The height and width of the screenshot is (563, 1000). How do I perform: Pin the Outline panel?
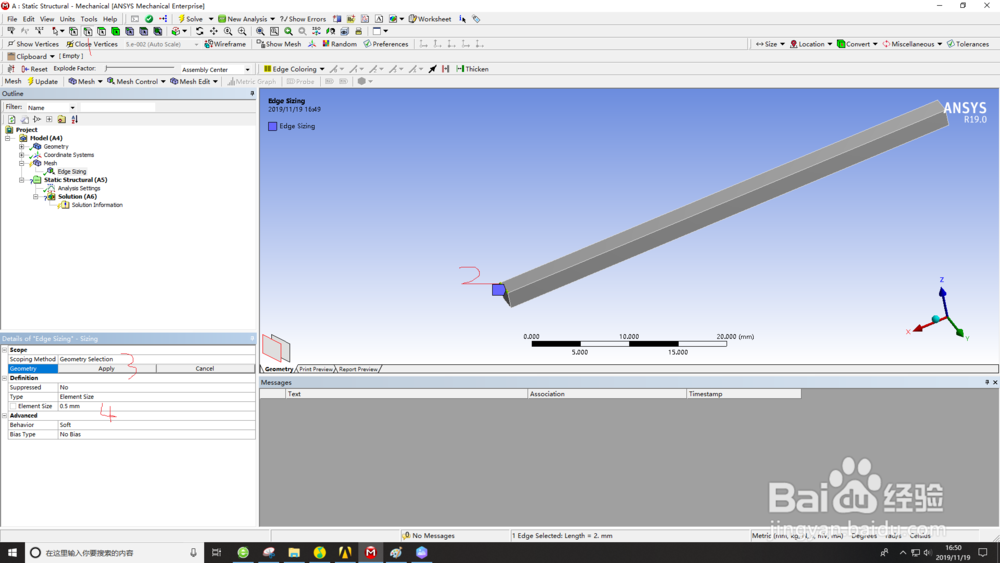tap(252, 94)
